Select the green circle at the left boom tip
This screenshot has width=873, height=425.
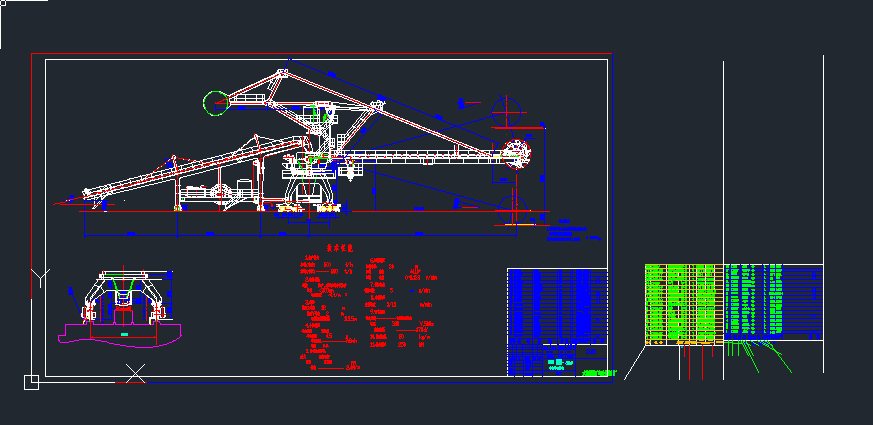click(x=214, y=101)
